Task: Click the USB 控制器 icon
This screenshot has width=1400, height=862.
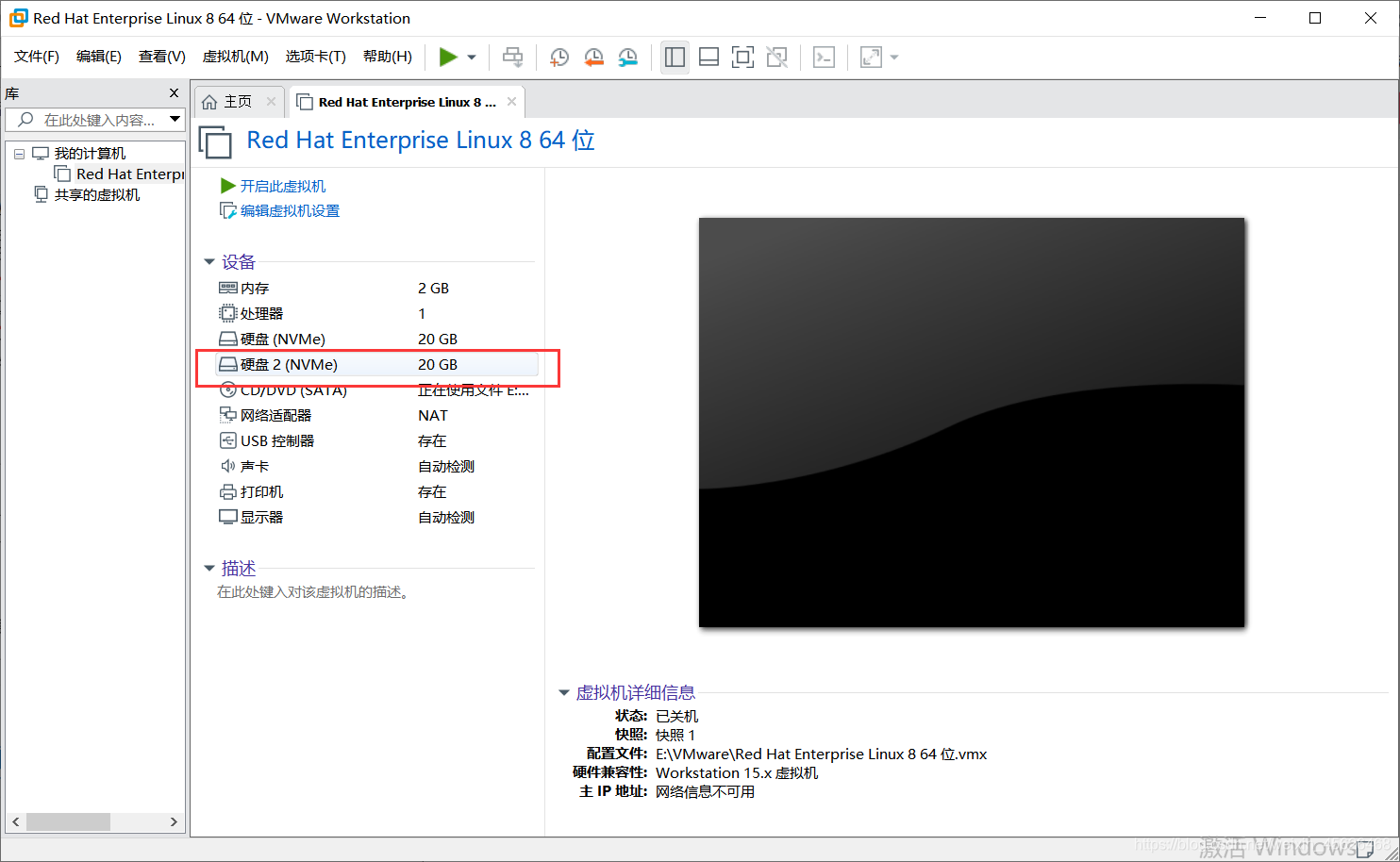Action: click(227, 440)
